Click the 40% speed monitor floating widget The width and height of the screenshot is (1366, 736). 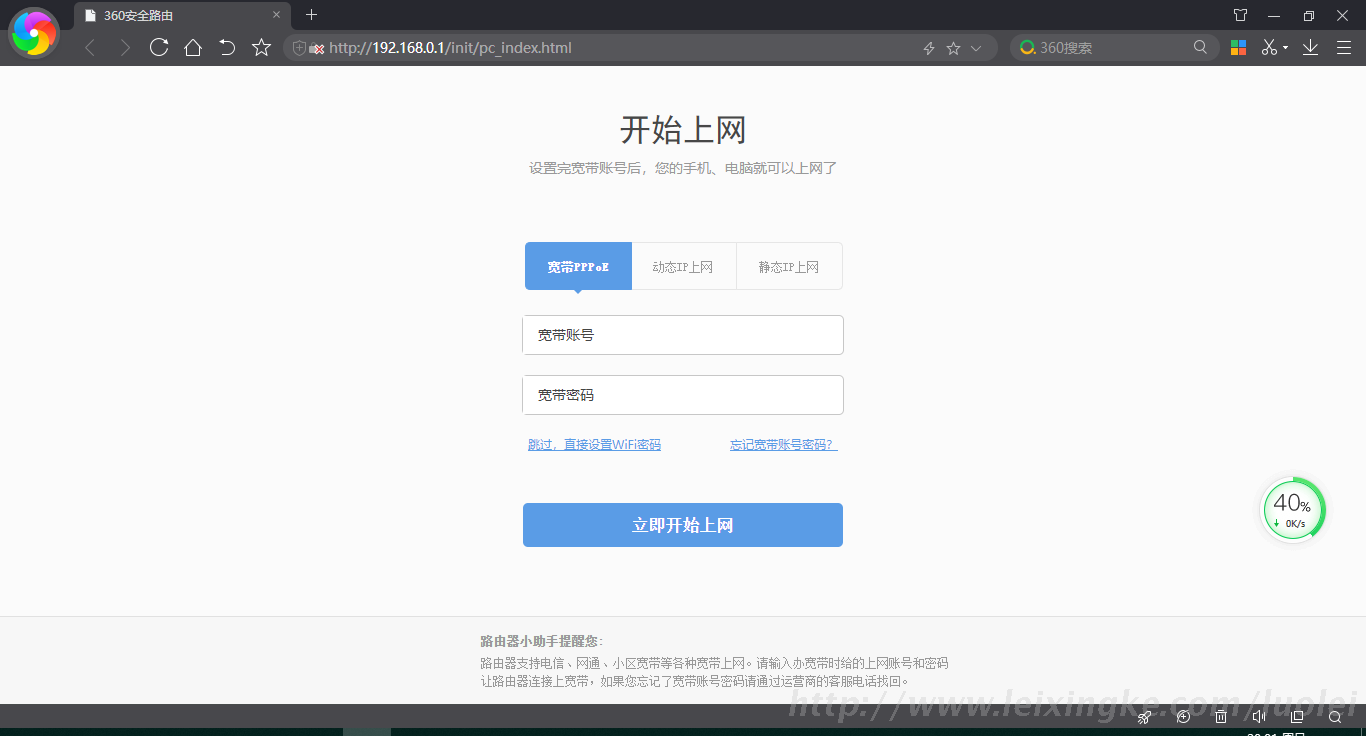point(1292,509)
